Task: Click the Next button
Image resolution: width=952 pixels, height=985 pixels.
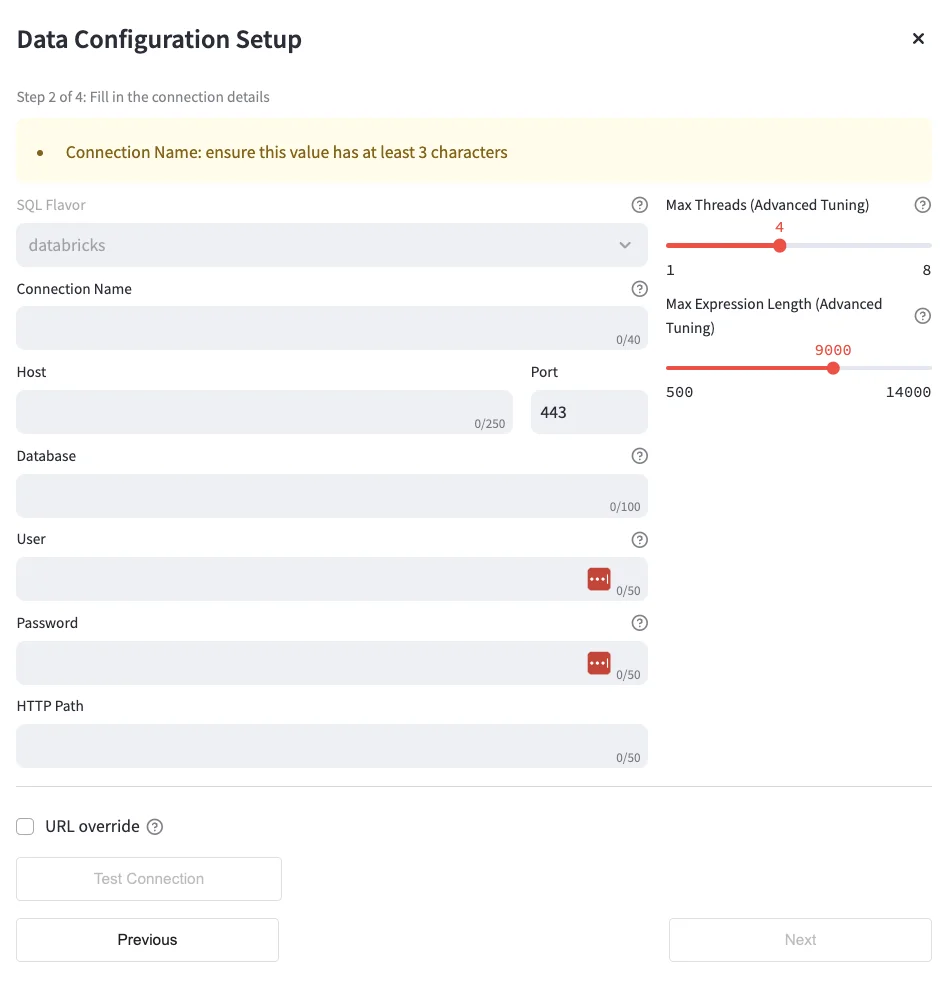Action: 800,940
